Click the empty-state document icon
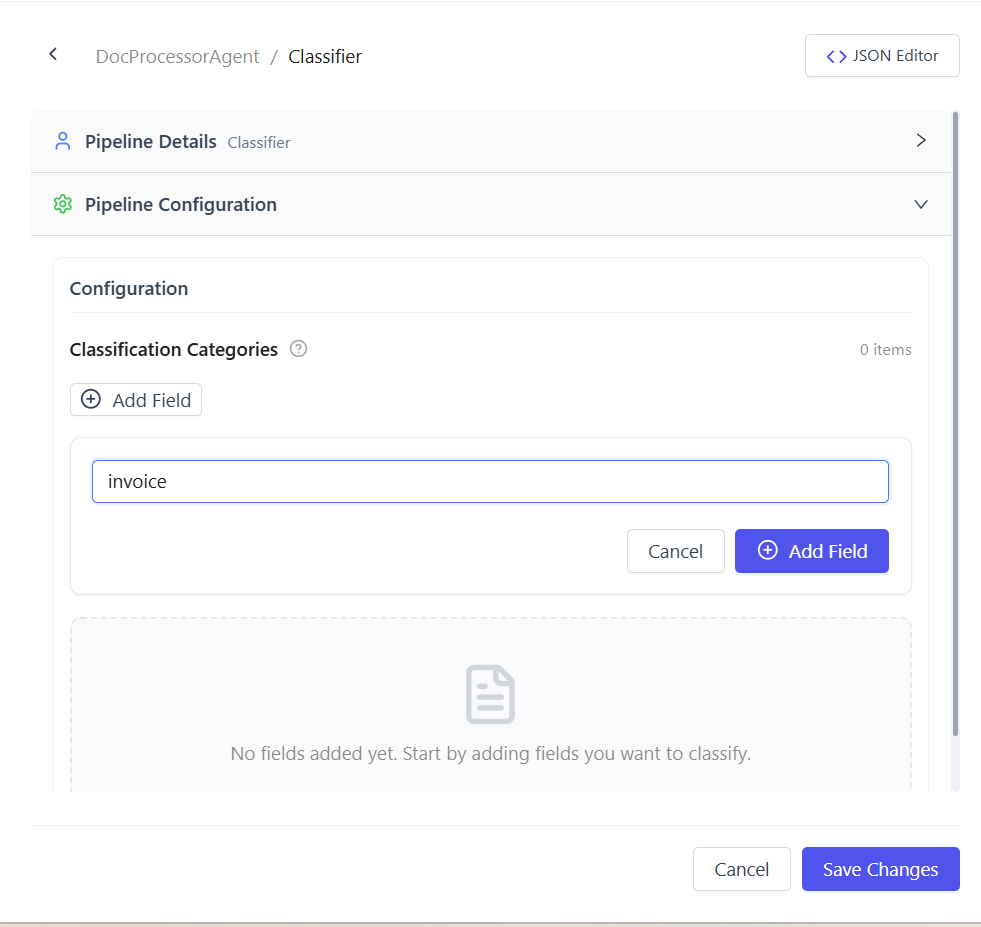981x927 pixels. [x=490, y=693]
